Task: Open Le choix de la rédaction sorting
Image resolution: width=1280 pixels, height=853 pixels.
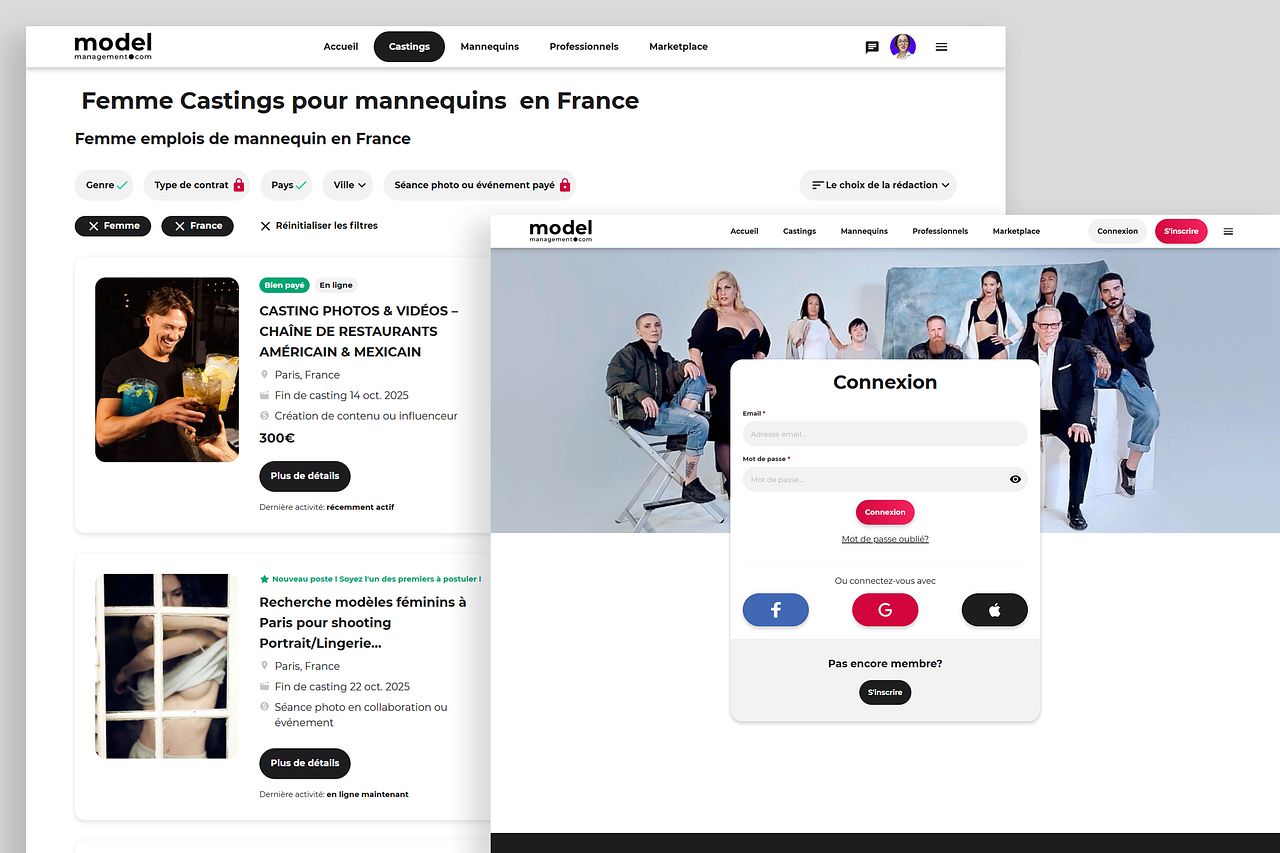Action: [x=877, y=185]
